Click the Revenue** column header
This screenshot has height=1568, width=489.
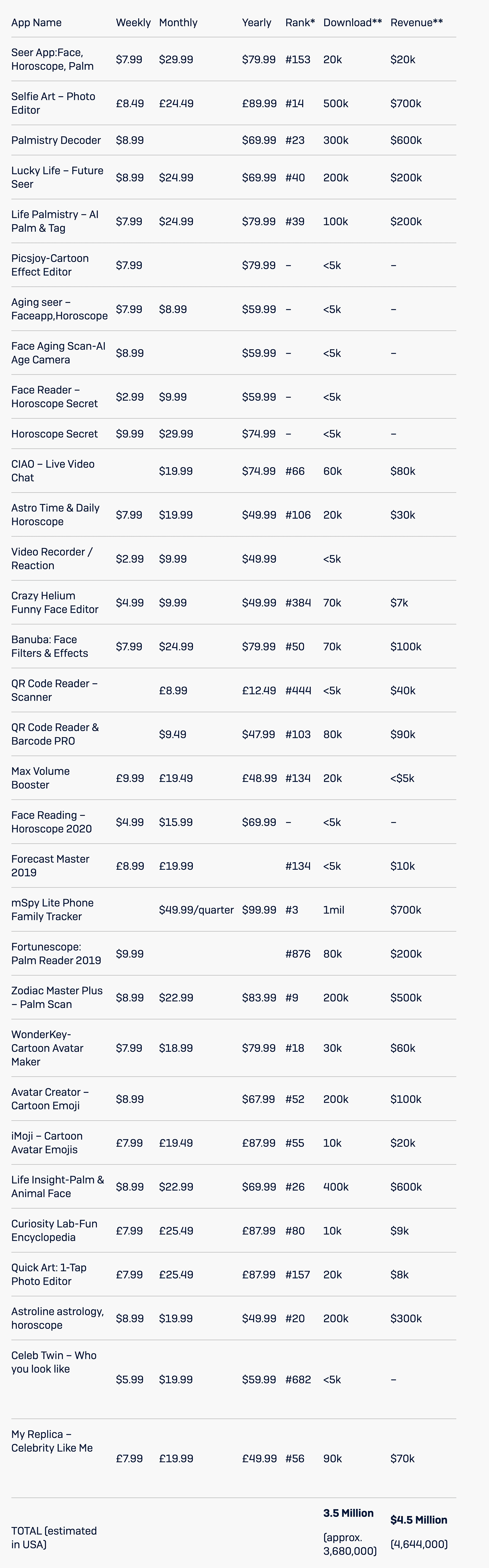[417, 23]
